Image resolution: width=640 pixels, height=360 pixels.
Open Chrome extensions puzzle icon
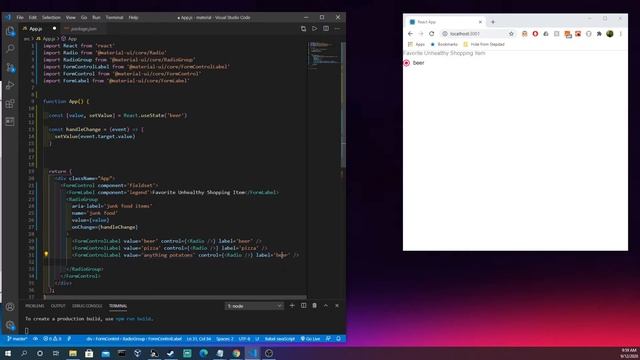(599, 34)
